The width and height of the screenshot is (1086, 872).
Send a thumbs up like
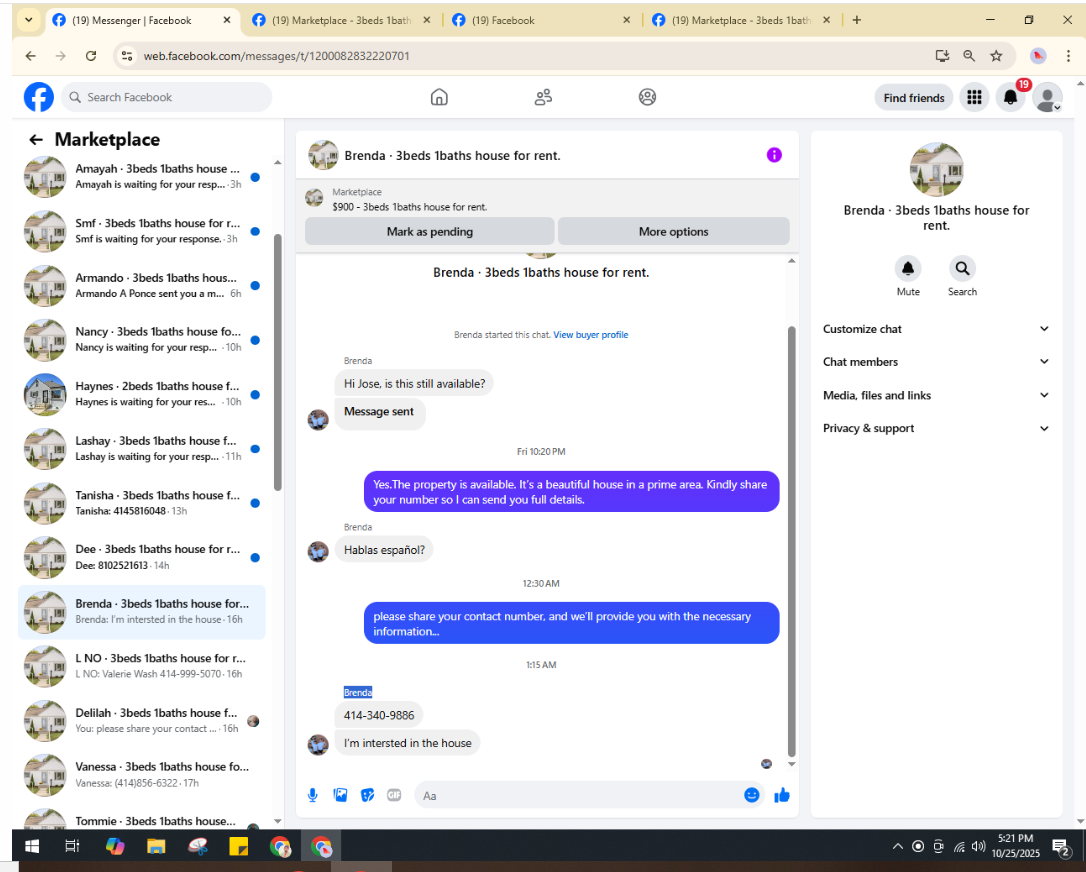tap(782, 795)
